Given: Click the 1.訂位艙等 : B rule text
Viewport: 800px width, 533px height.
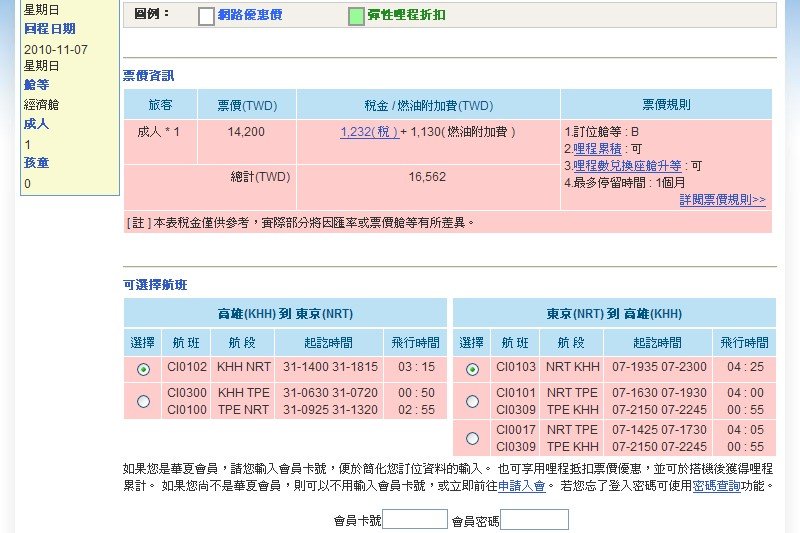Looking at the screenshot, I should (x=602, y=132).
